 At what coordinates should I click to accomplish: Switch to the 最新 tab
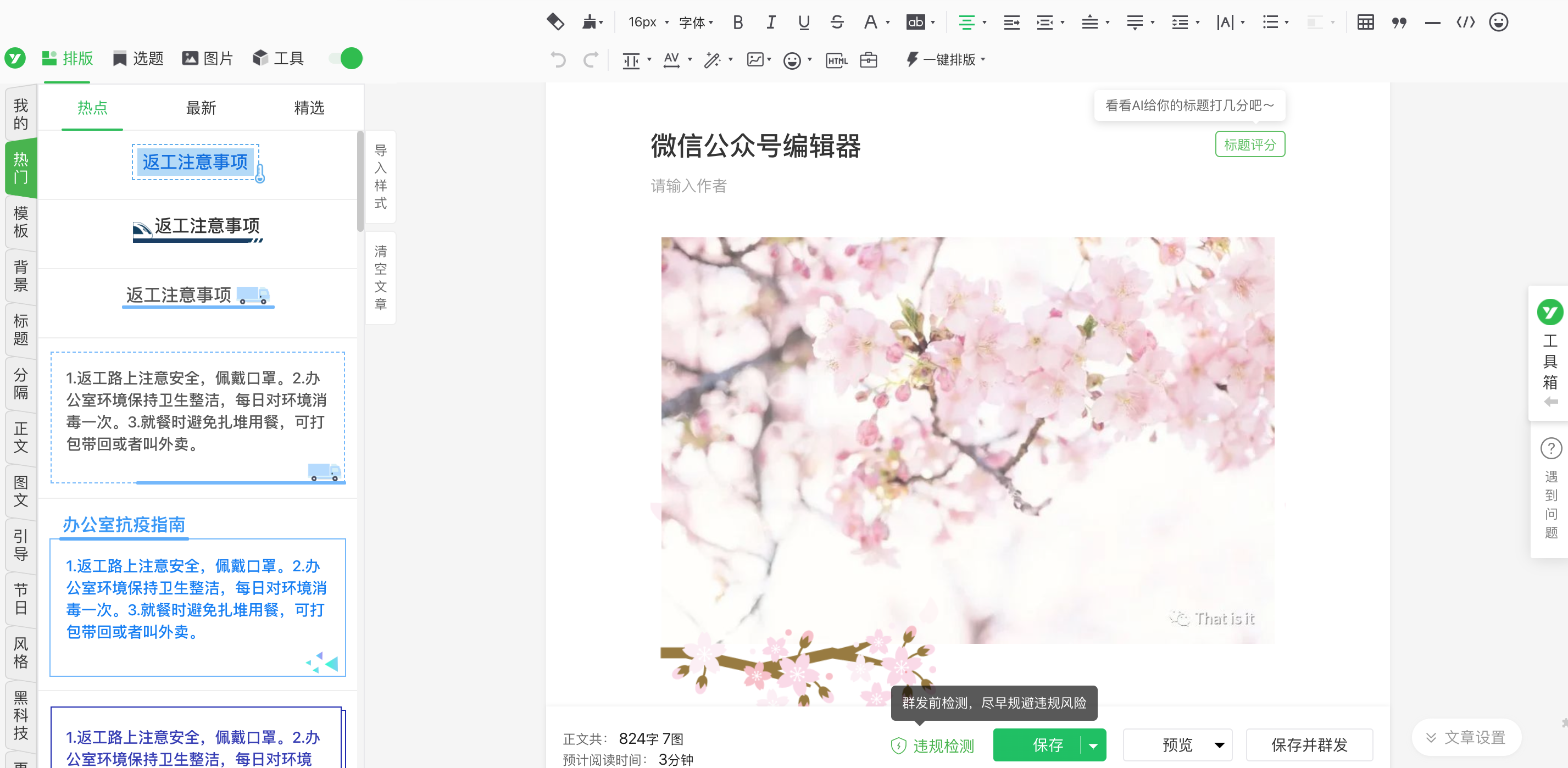click(x=201, y=108)
